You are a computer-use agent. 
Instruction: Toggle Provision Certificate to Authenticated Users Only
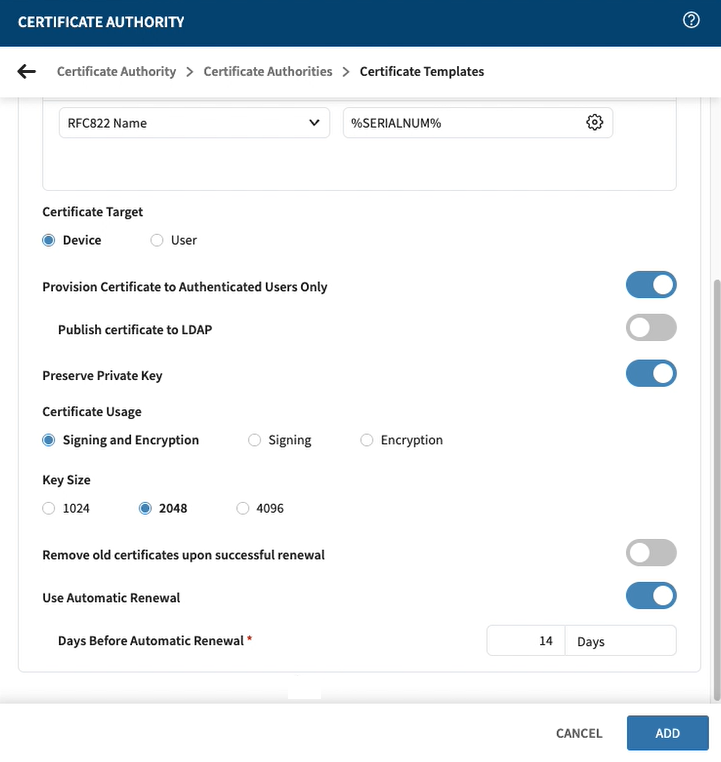click(x=651, y=286)
